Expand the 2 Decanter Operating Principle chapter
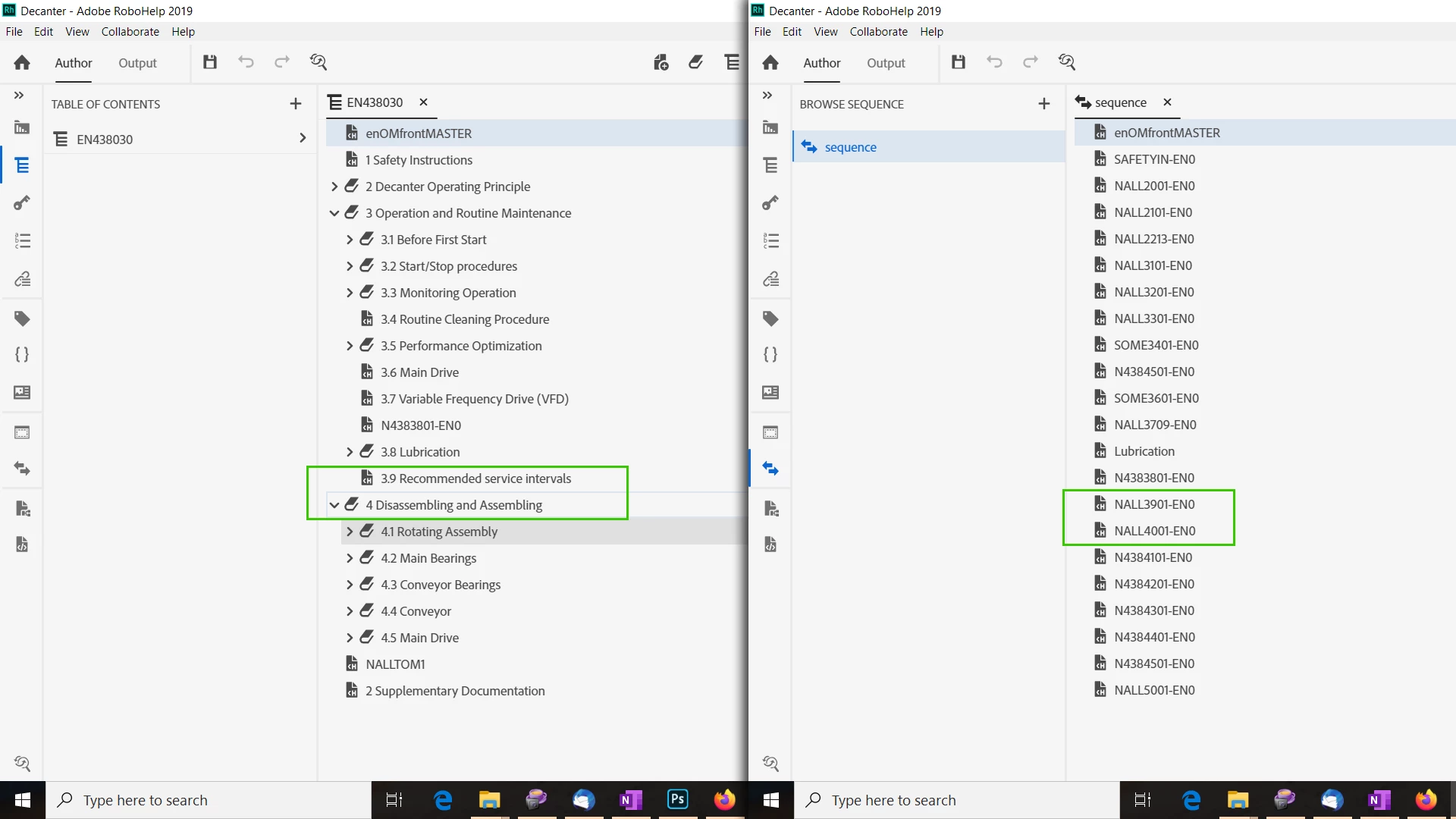 [x=334, y=187]
